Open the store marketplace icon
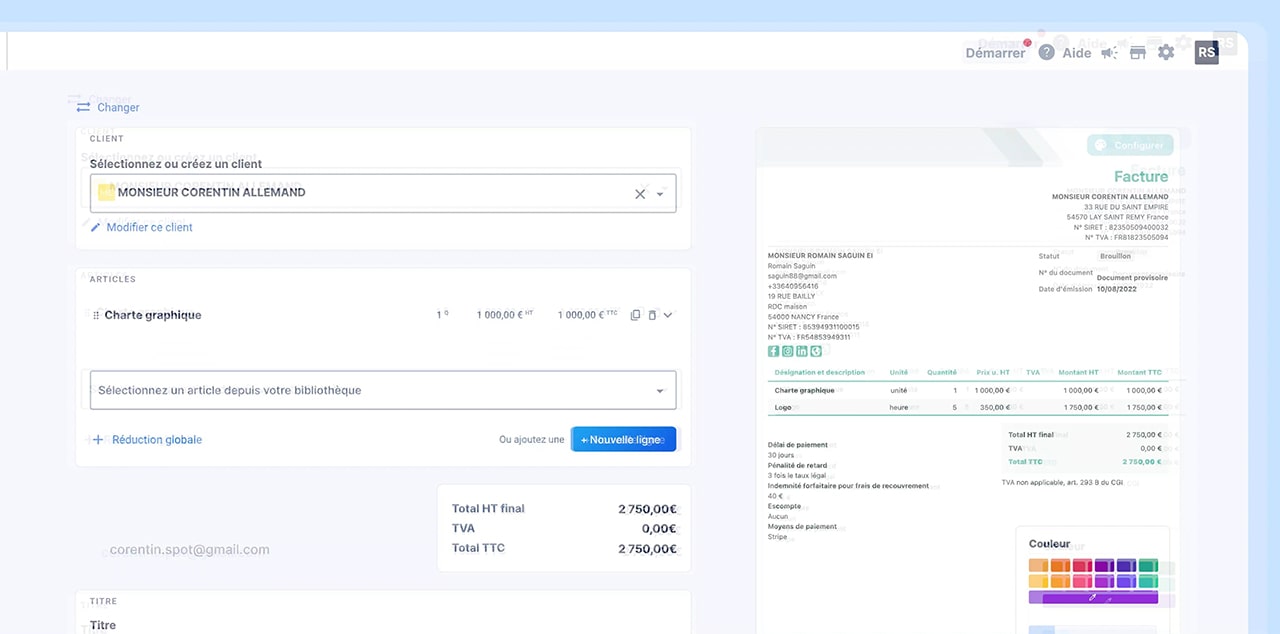This screenshot has width=1280, height=634. 1137,53
